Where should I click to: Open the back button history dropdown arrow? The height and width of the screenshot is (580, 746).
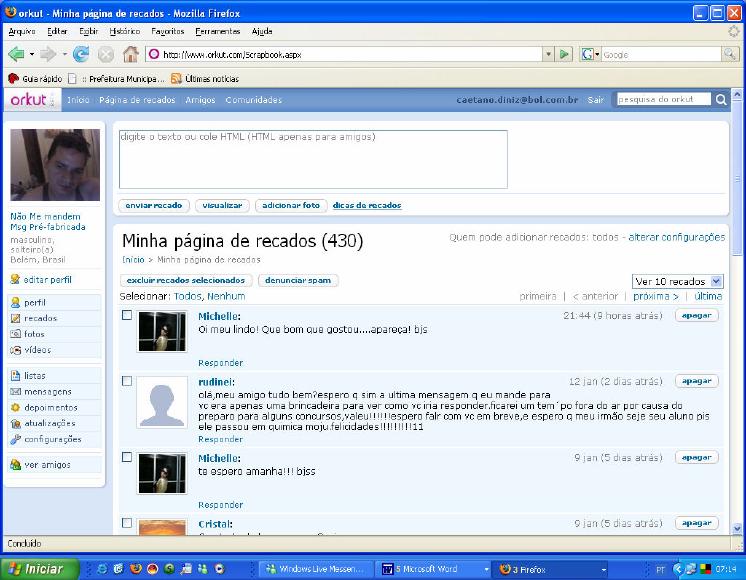pyautogui.click(x=32, y=54)
